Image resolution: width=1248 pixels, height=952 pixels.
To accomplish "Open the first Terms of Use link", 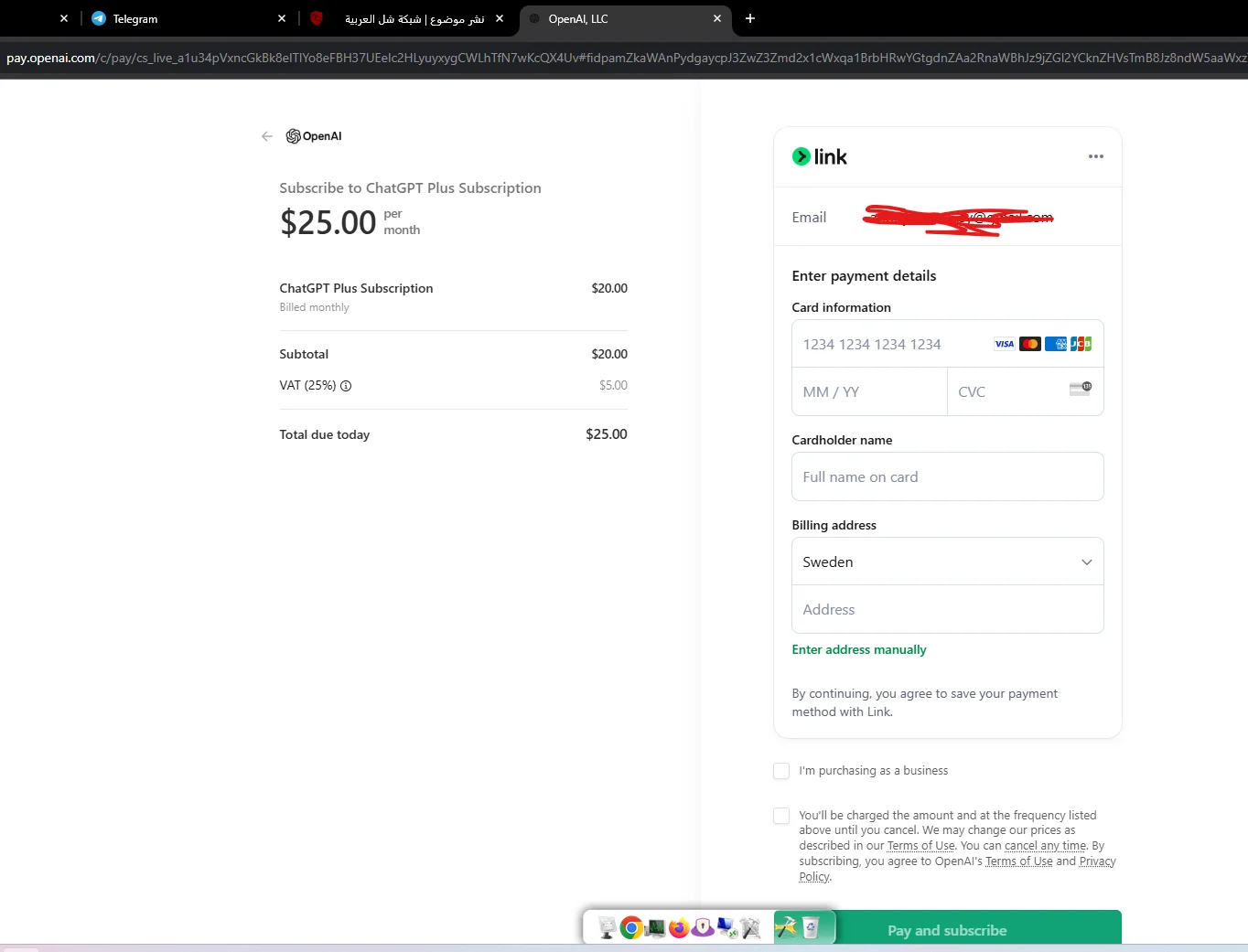I will 920,846.
